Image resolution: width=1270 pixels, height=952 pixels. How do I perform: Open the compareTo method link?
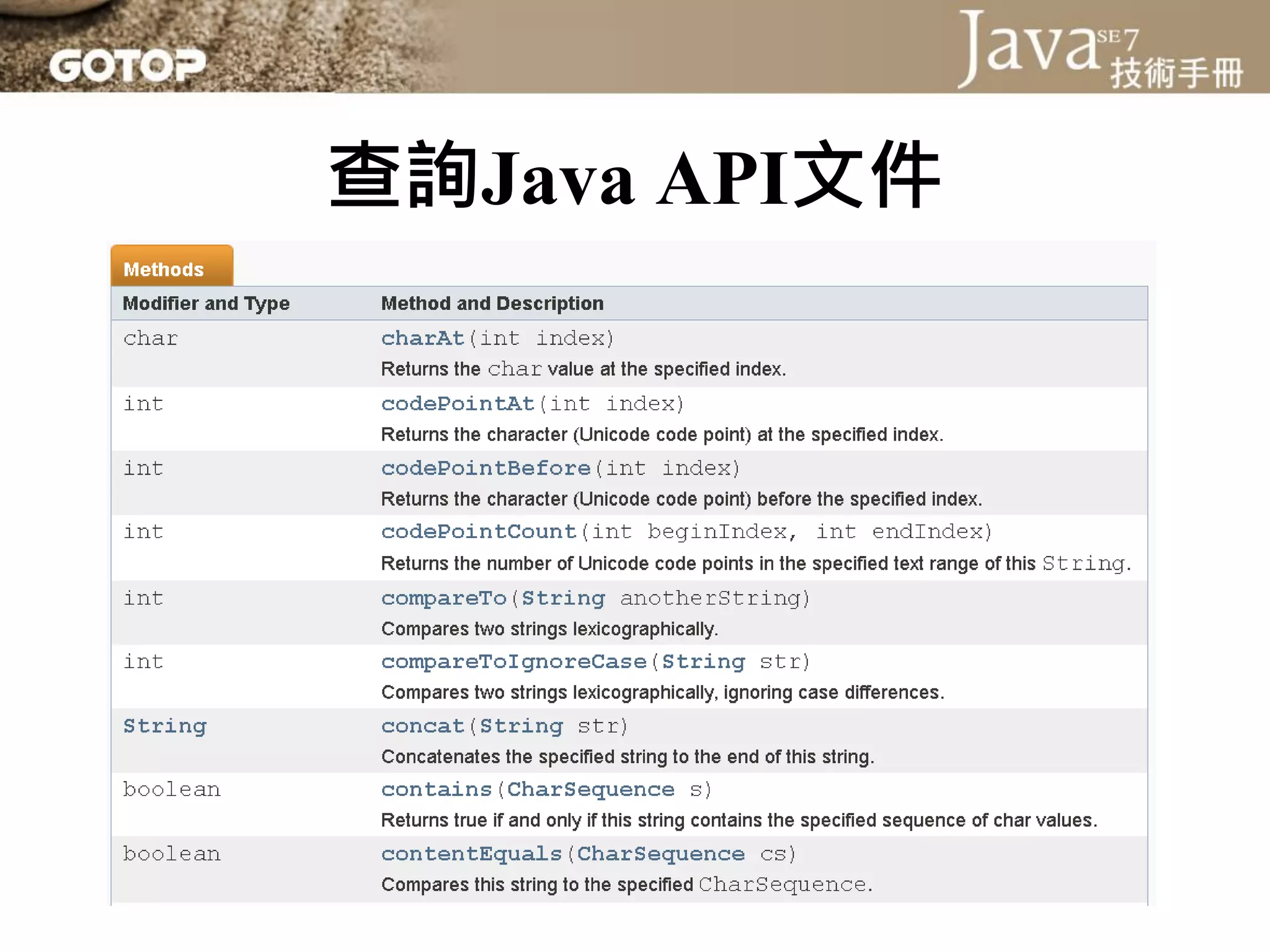coord(444,598)
